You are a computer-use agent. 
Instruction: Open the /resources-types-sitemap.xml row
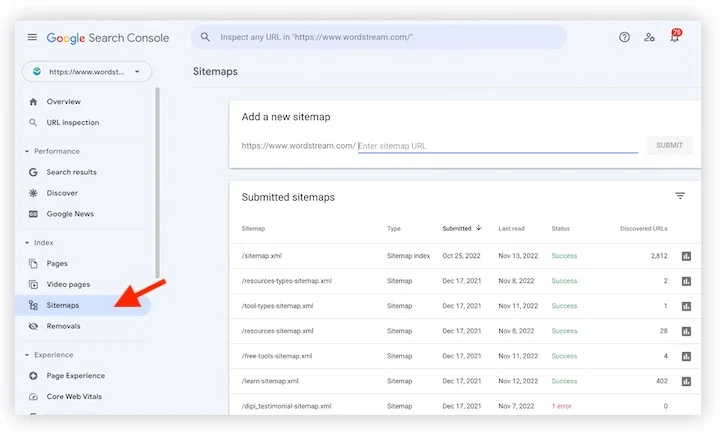[465, 281]
